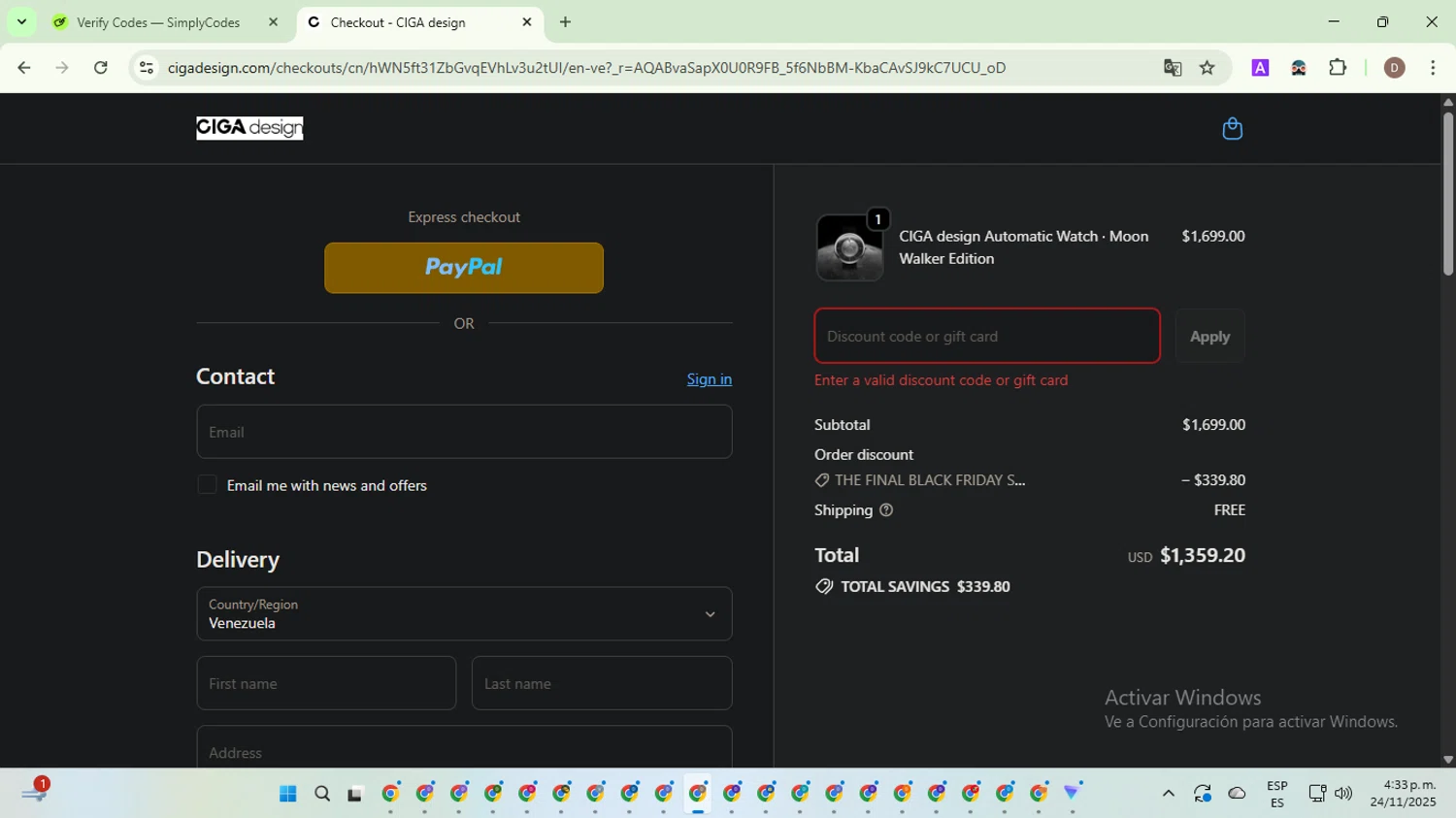The width and height of the screenshot is (1456, 818).
Task: Open Task View on the taskbar
Action: [355, 794]
